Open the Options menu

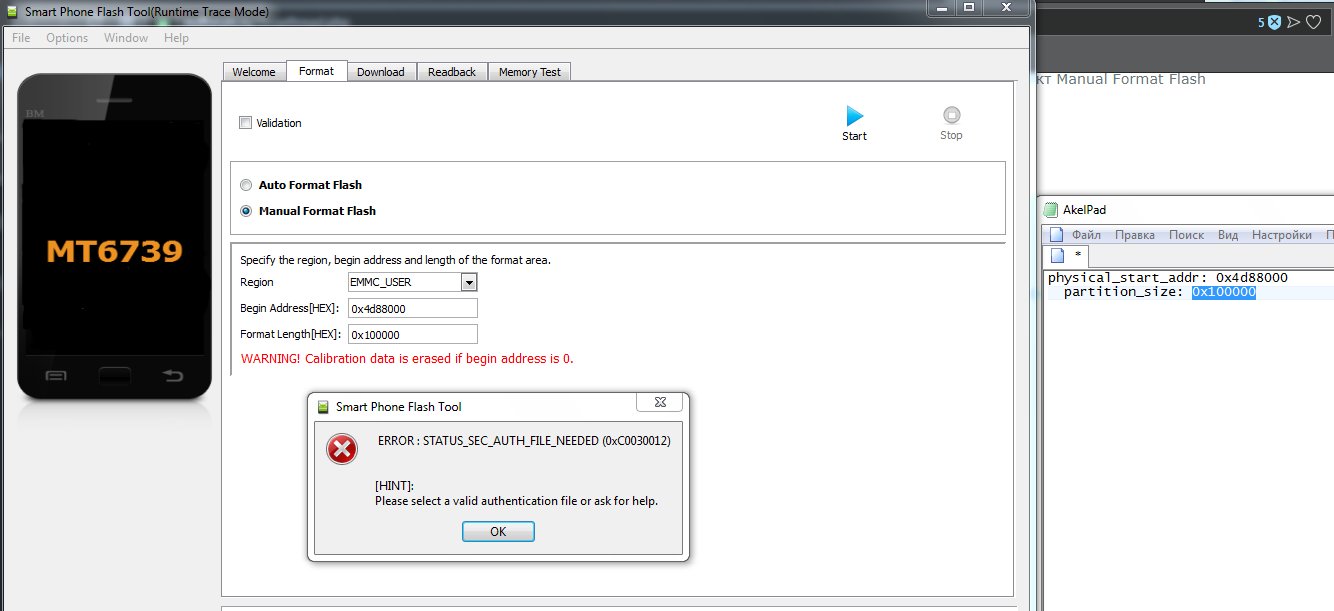tap(67, 38)
